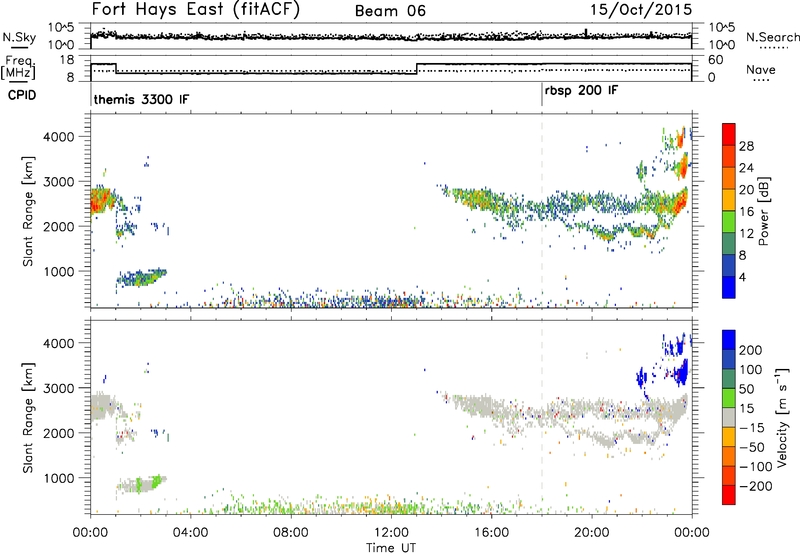Viewport: 800px width, 554px height.
Task: Click the '20:00' time tick label
Action: (x=592, y=533)
